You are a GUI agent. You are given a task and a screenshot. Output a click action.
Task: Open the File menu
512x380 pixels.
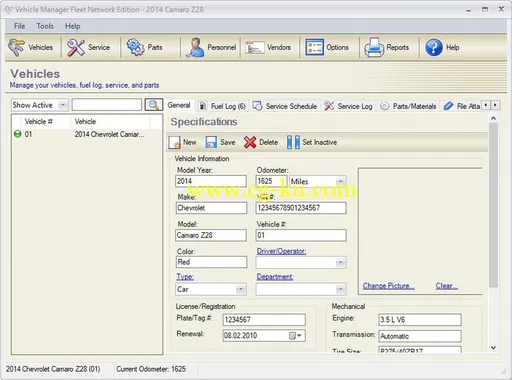pyautogui.click(x=19, y=26)
